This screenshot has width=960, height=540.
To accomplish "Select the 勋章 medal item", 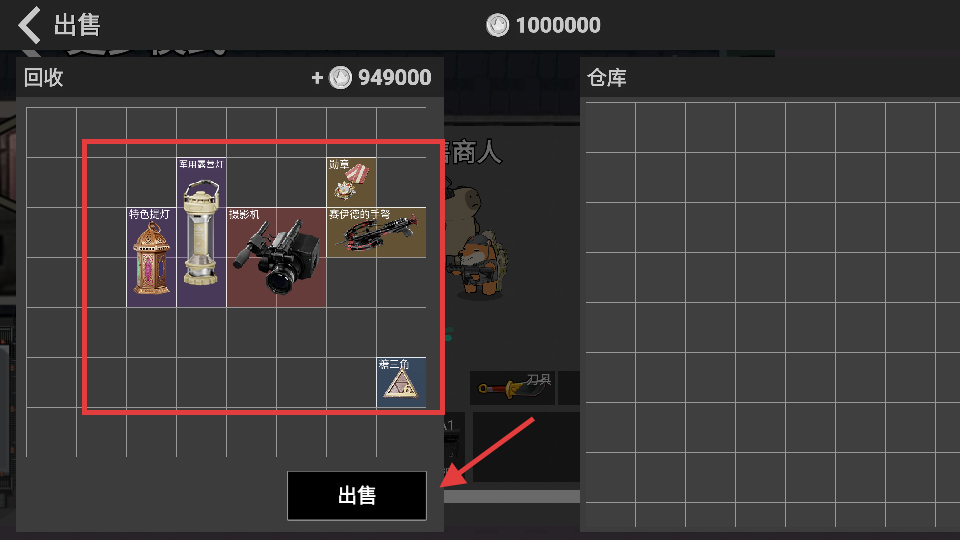I will click(x=351, y=182).
